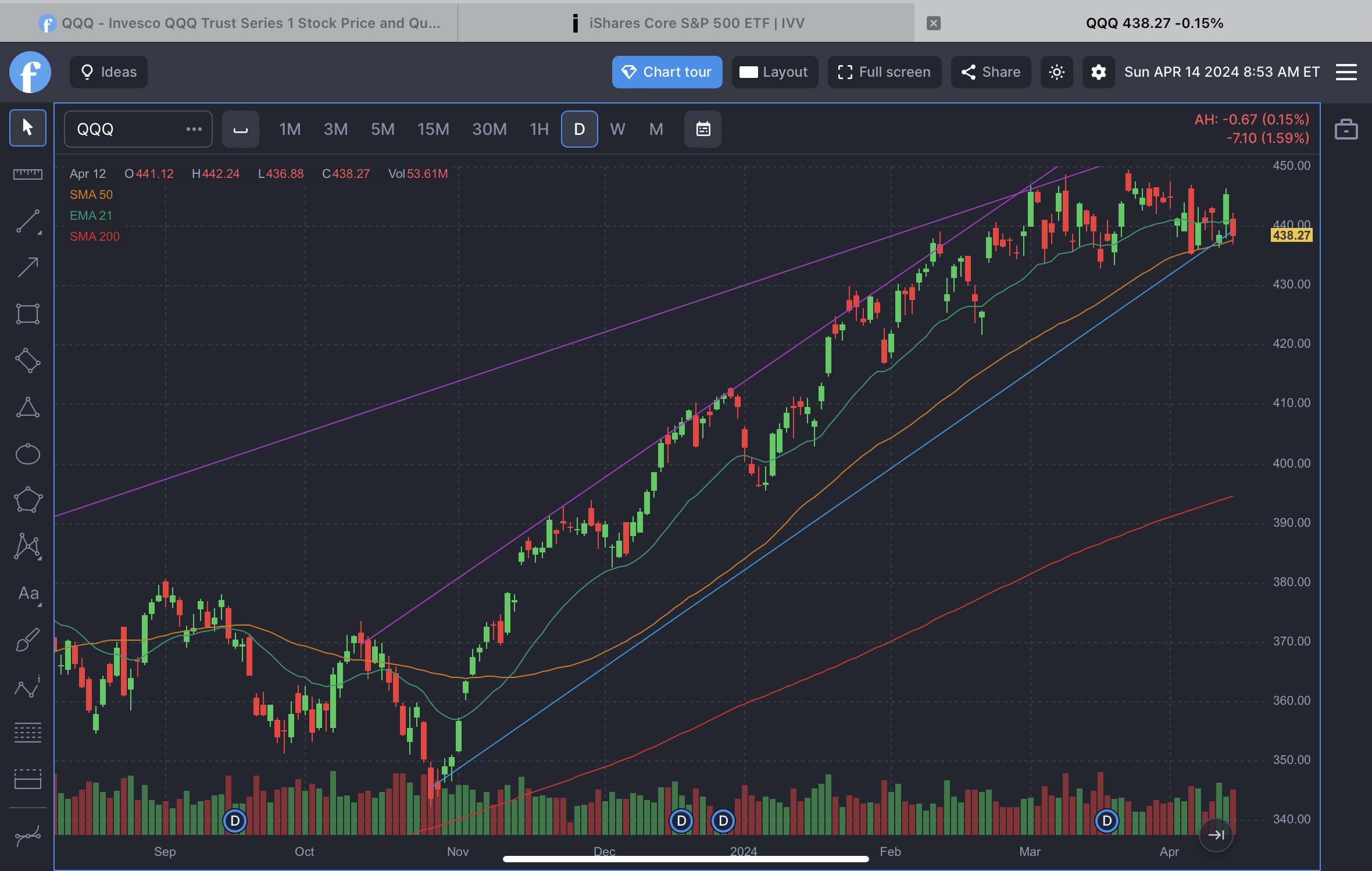
Task: Select the cursor pointer tool
Action: 27,127
